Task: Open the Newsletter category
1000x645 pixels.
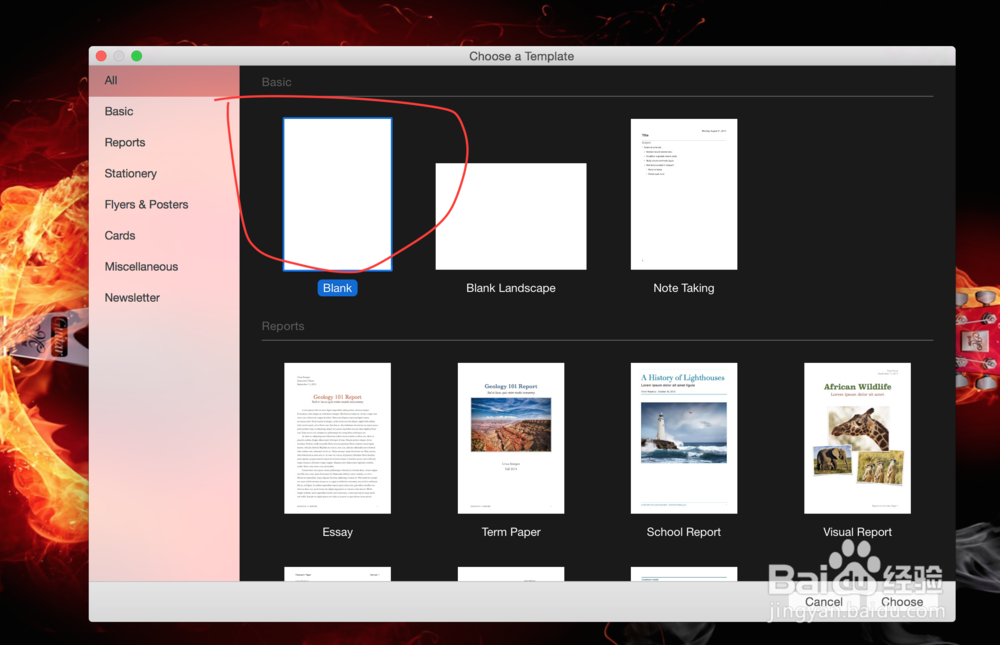Action: pyautogui.click(x=164, y=298)
